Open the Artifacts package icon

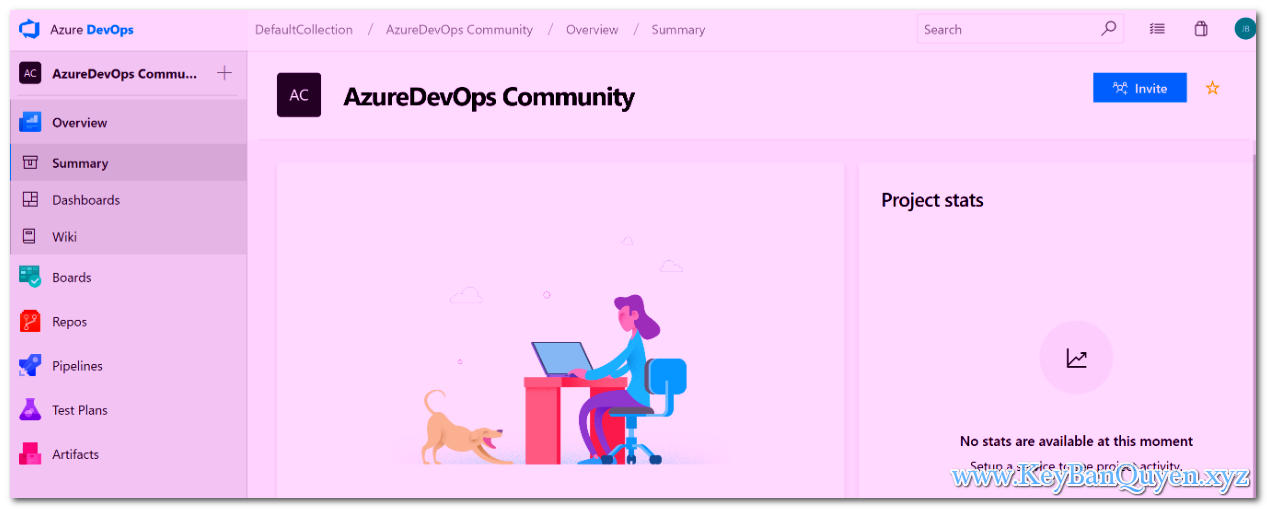click(x=30, y=453)
